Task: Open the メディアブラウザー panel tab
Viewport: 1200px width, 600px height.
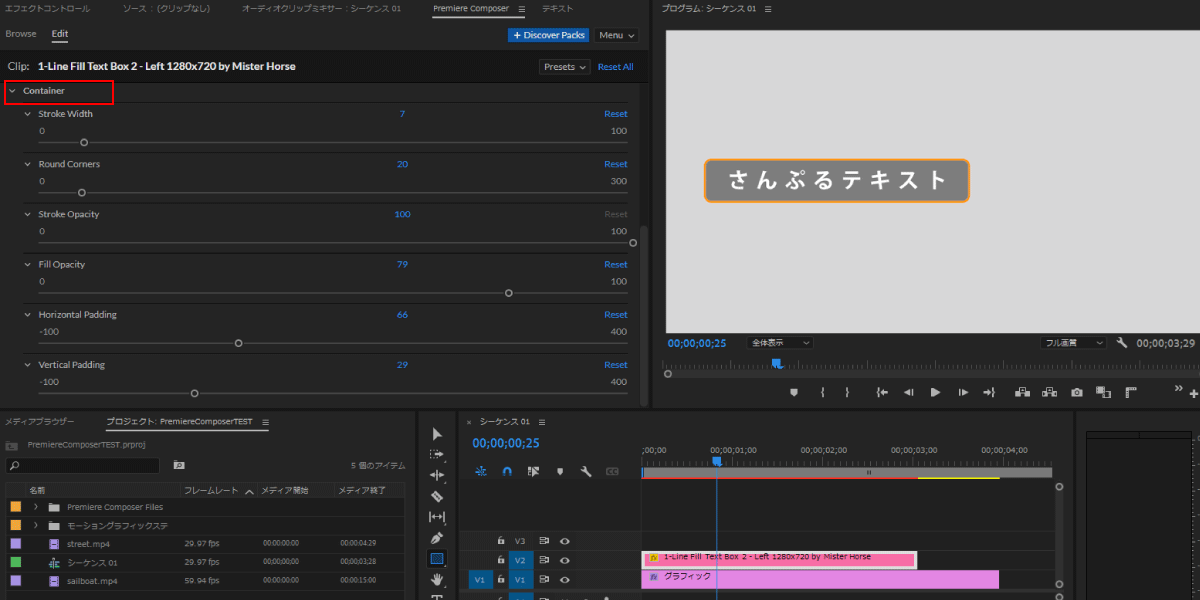Action: pos(39,422)
